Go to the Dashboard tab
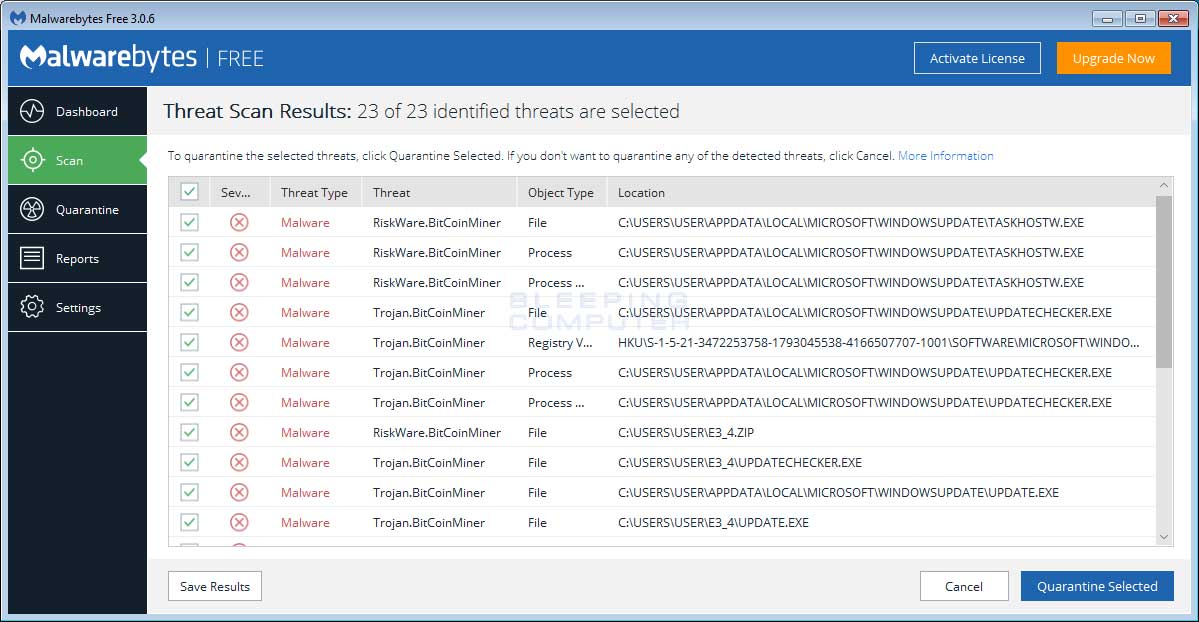The width and height of the screenshot is (1199, 622). [77, 112]
